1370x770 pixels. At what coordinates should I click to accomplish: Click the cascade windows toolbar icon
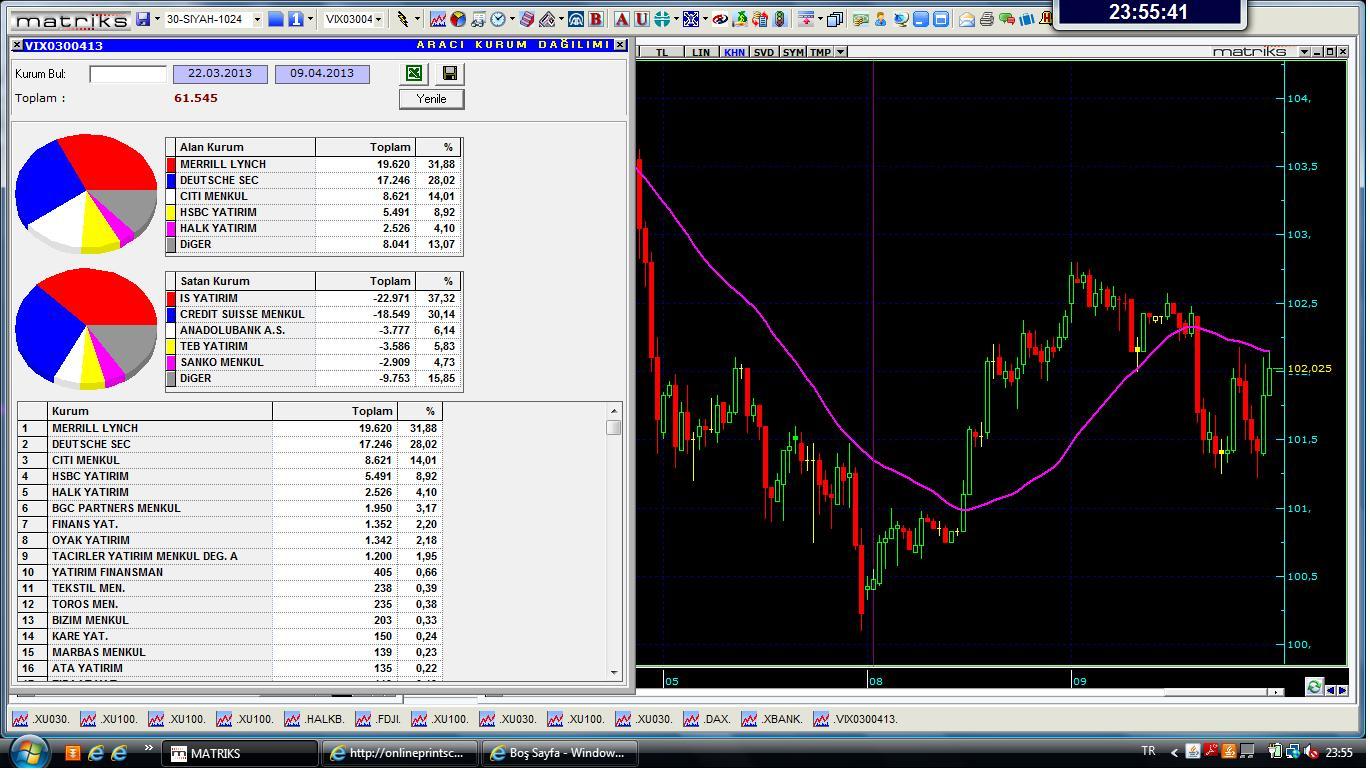tap(834, 19)
